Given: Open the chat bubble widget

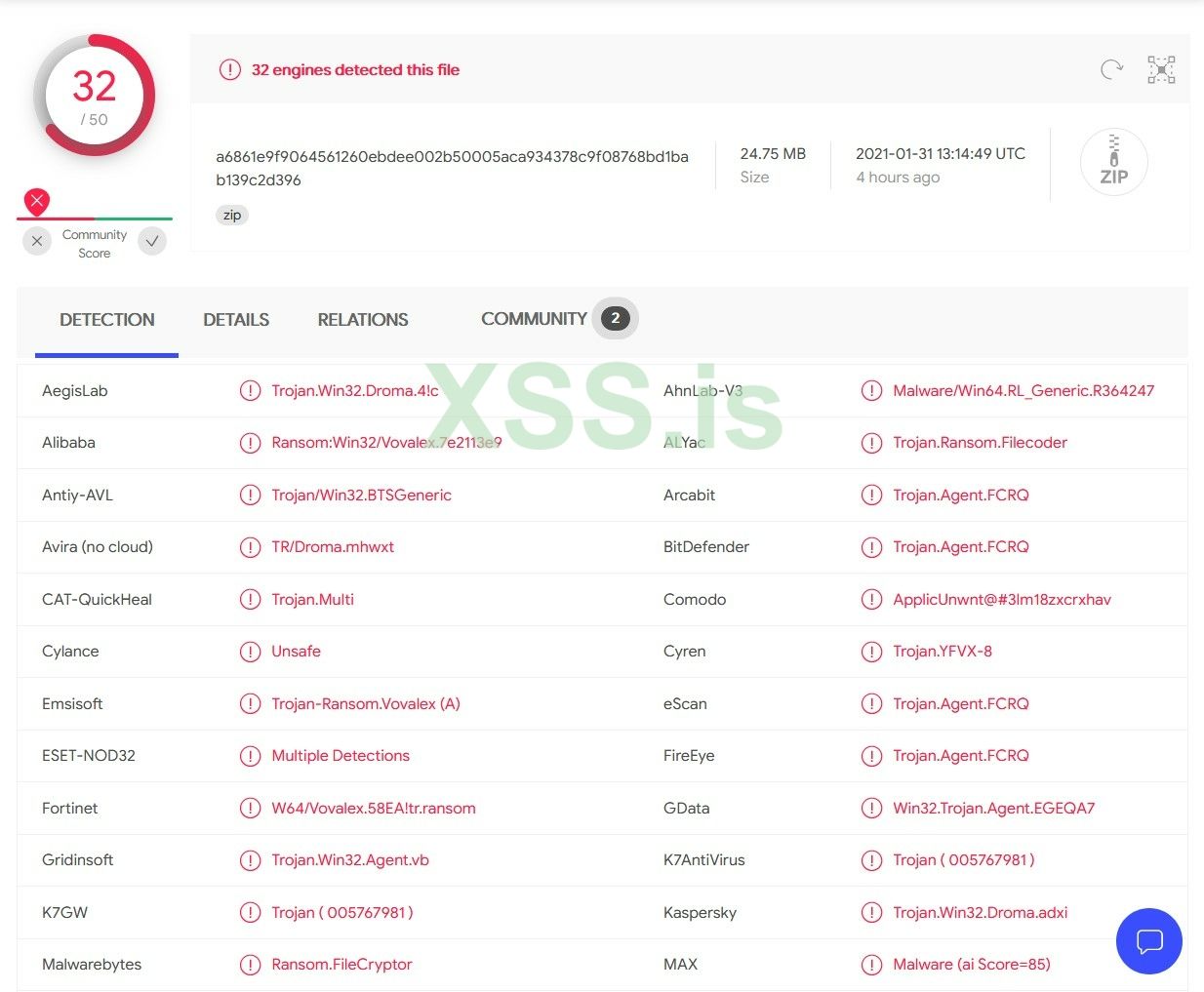Looking at the screenshot, I should (x=1148, y=941).
